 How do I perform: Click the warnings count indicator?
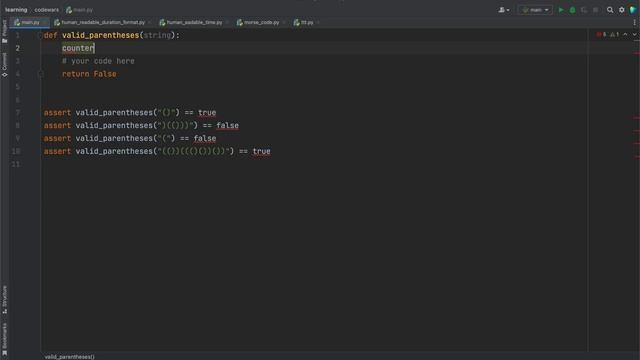point(615,35)
